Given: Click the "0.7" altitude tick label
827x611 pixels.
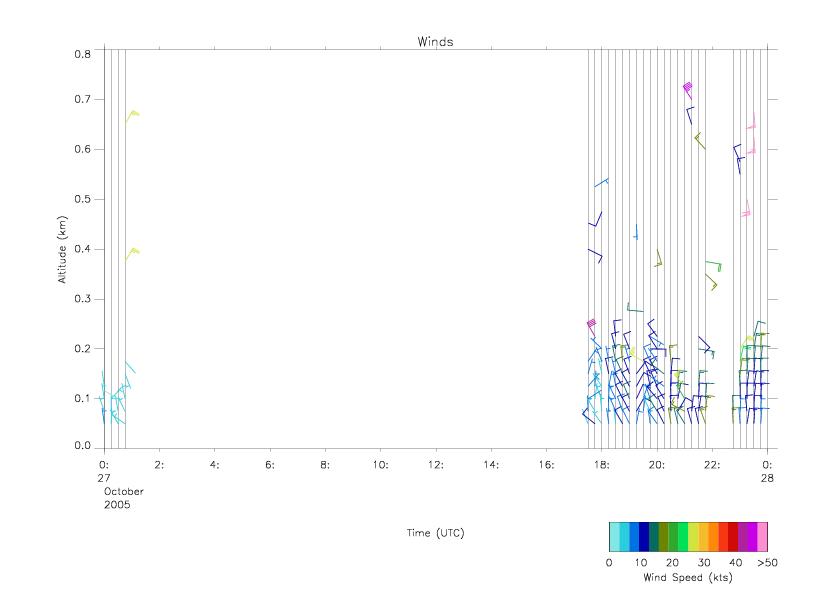Looking at the screenshot, I should pos(82,99).
